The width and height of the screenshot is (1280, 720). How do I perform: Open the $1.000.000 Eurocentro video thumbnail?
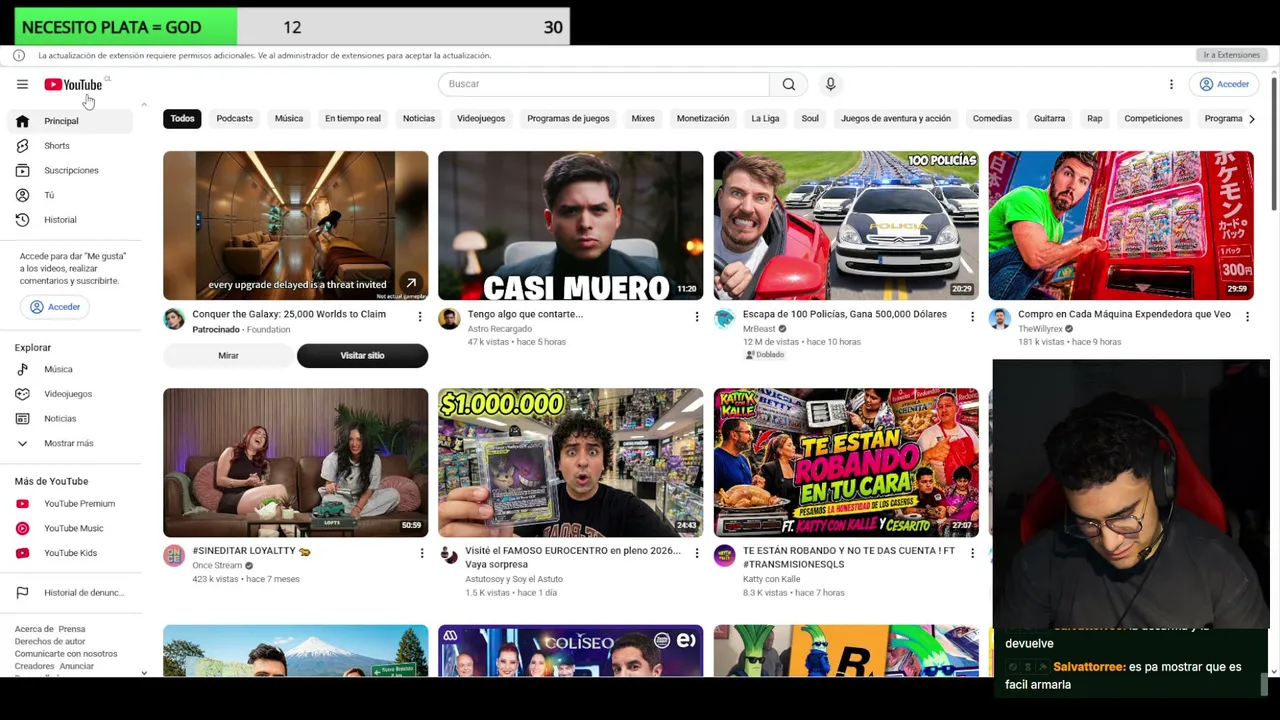pos(570,462)
